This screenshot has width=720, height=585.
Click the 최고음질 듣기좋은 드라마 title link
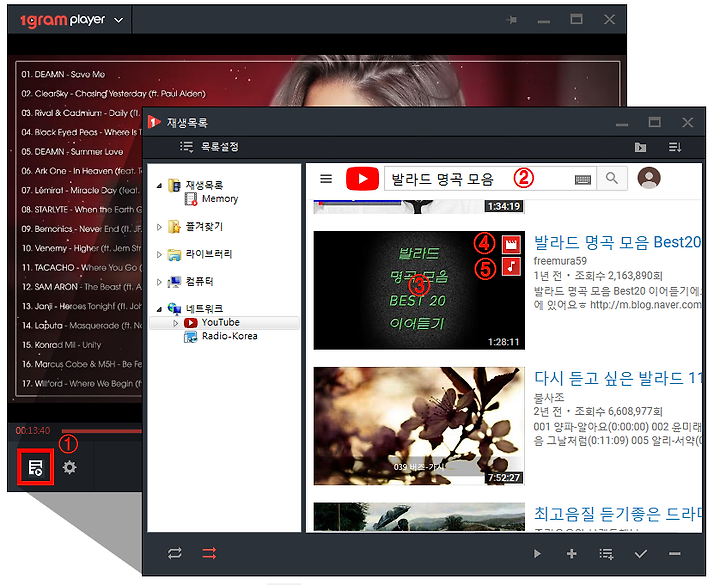(x=617, y=514)
